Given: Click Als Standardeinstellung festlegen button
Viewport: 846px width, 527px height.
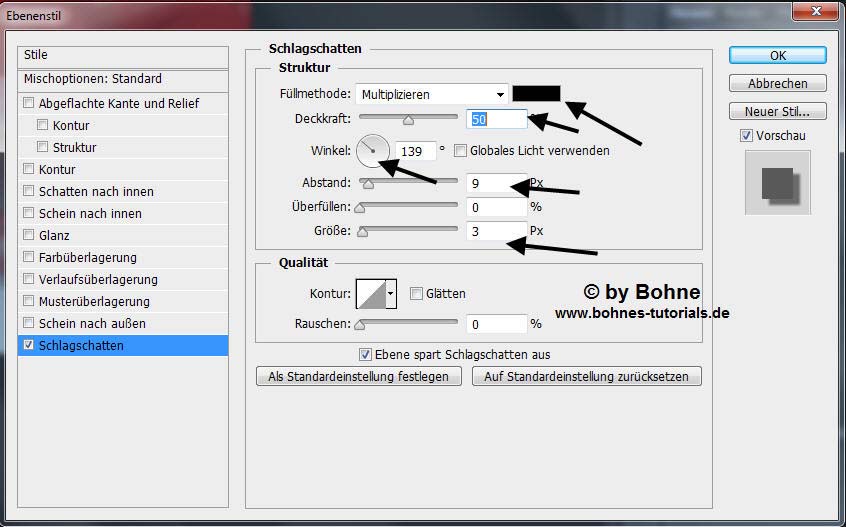Looking at the screenshot, I should tap(359, 376).
